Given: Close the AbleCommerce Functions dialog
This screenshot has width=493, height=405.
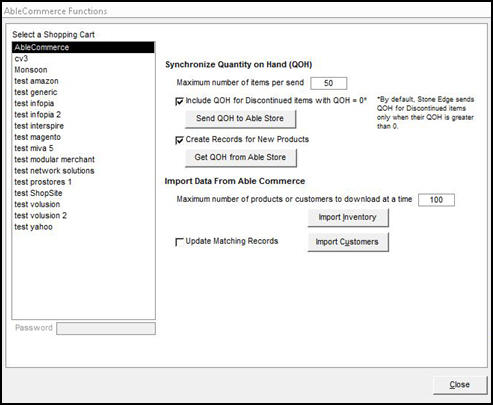Looking at the screenshot, I should click(460, 385).
